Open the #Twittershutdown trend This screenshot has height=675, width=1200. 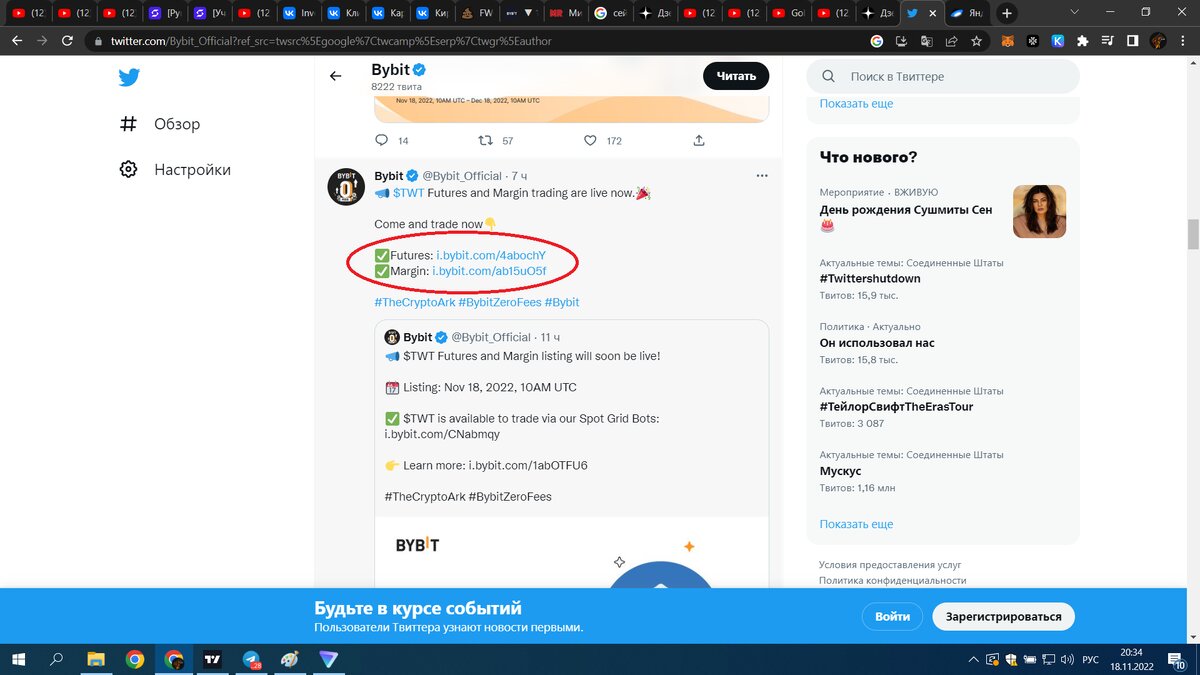pos(870,278)
